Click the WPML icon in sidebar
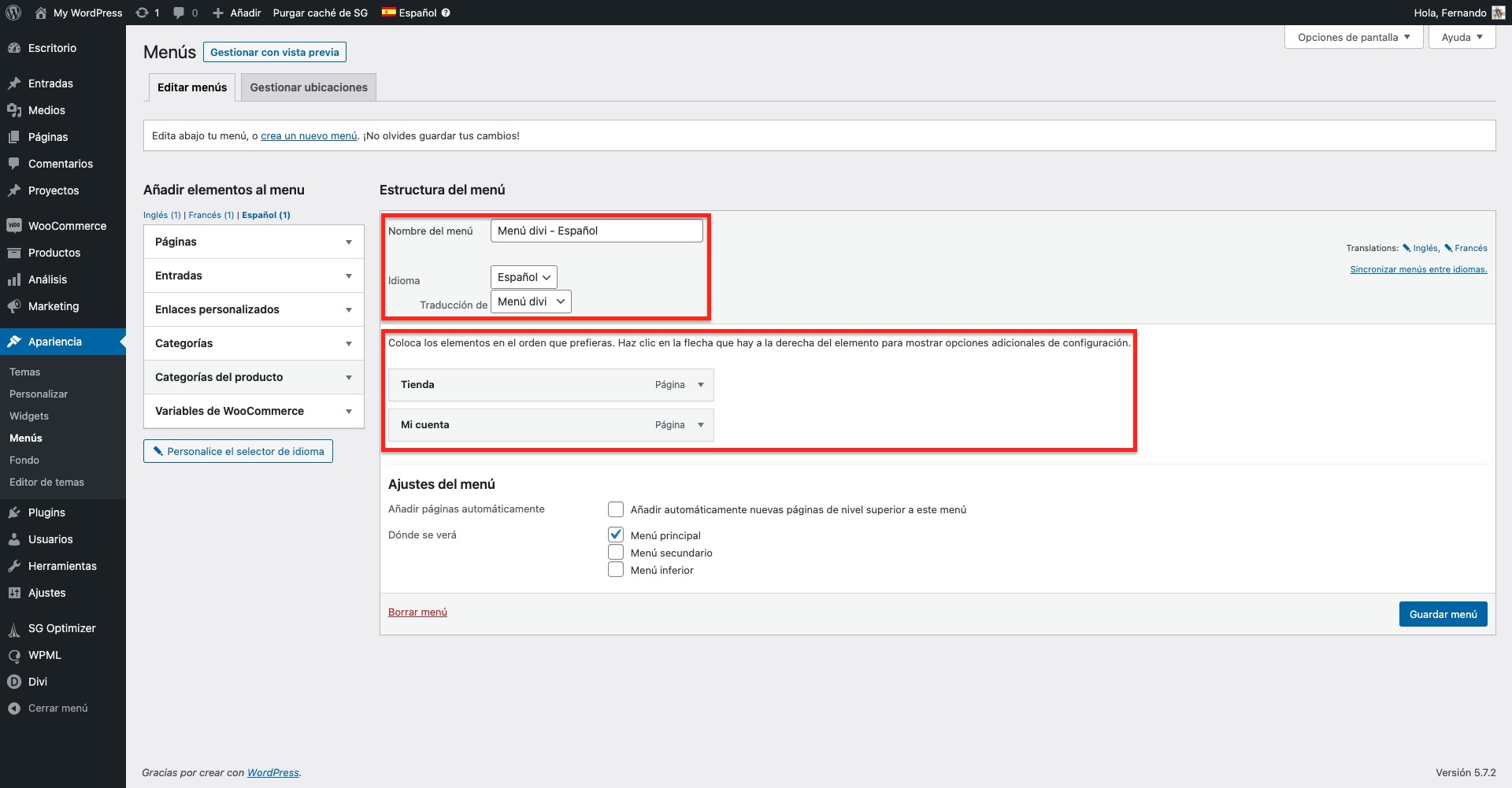 click(14, 655)
